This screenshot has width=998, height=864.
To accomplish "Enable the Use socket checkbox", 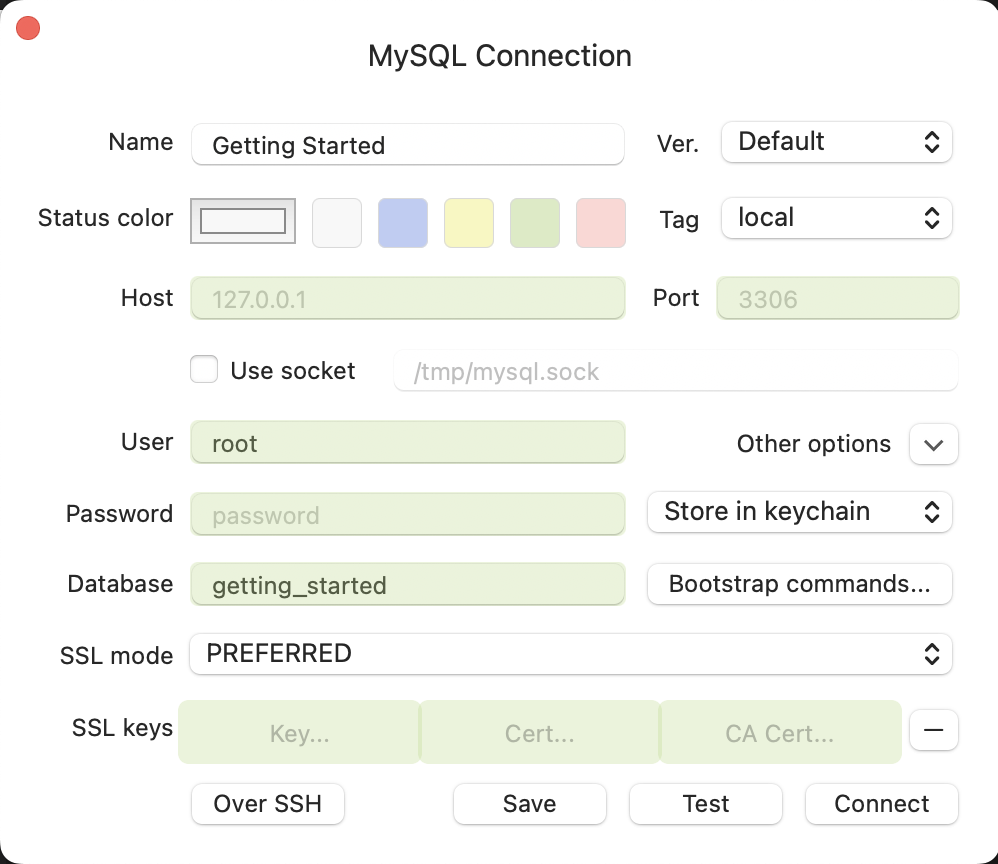I will 204,369.
